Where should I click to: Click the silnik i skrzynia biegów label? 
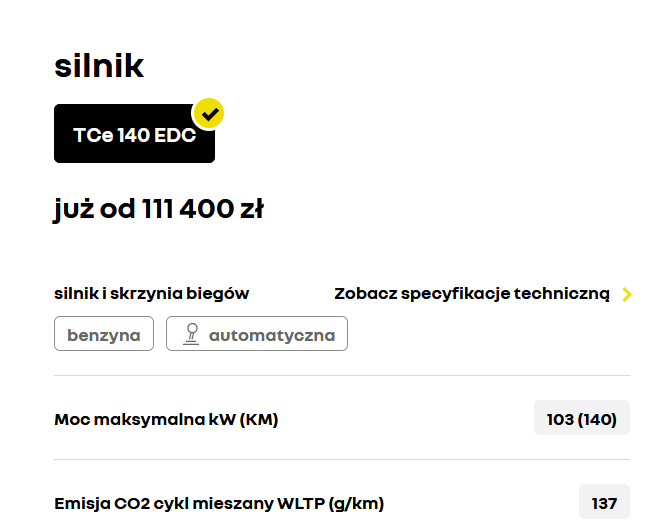tap(151, 293)
